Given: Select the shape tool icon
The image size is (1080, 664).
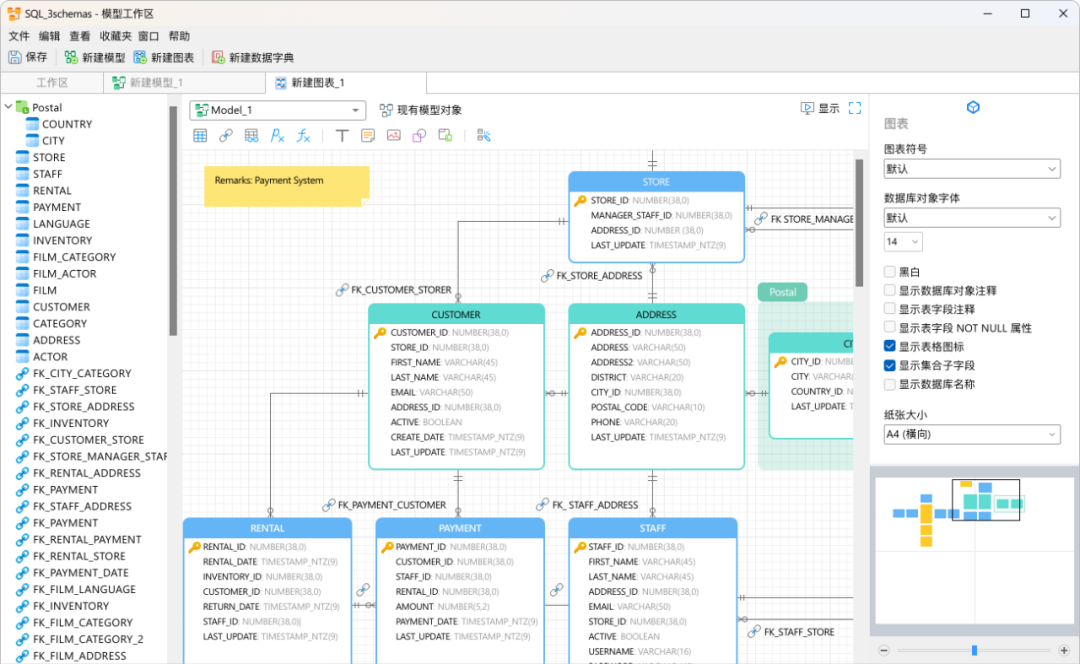Looking at the screenshot, I should (419, 136).
